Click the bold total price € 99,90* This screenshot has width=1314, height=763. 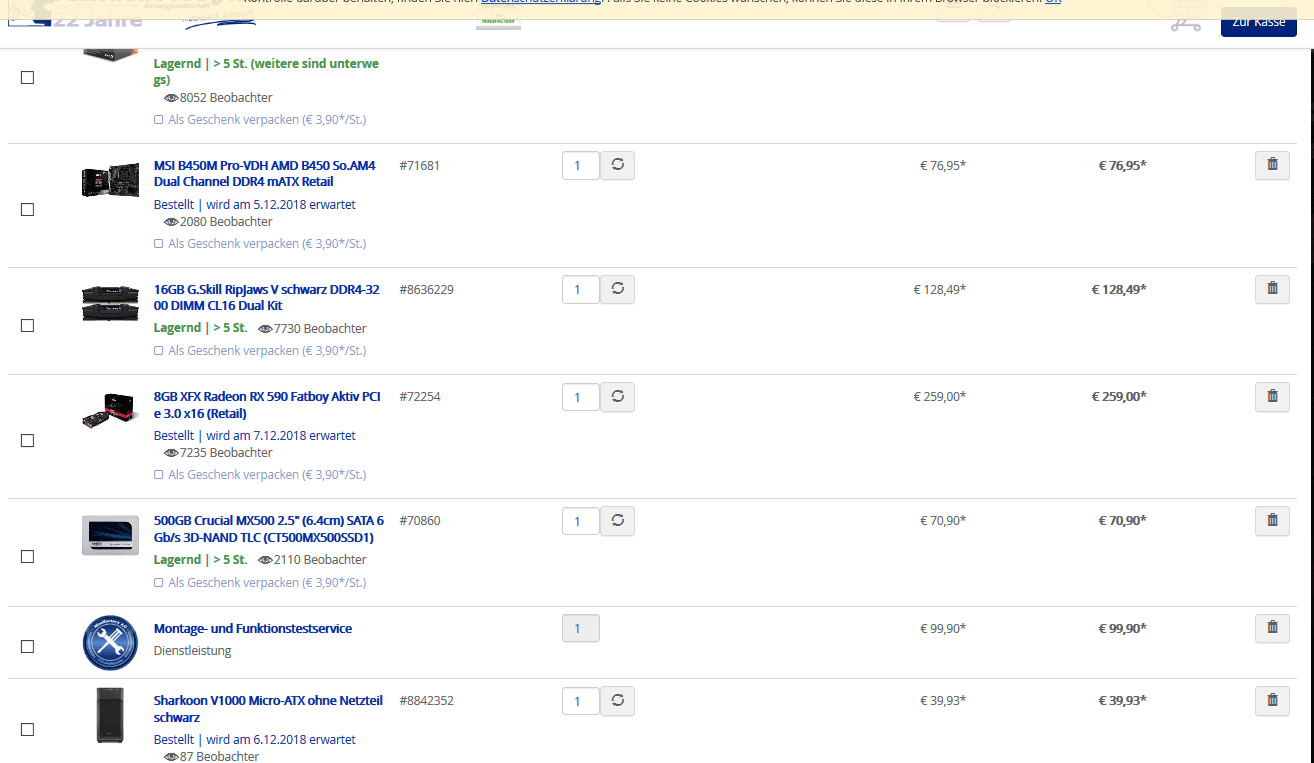point(1122,629)
